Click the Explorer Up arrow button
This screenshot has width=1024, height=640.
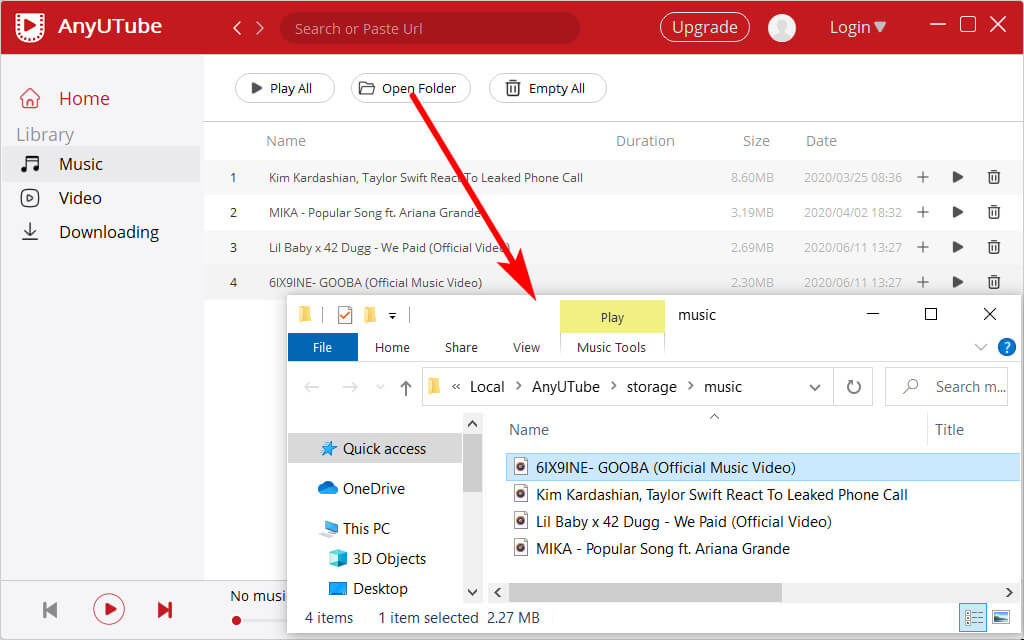[x=406, y=388]
